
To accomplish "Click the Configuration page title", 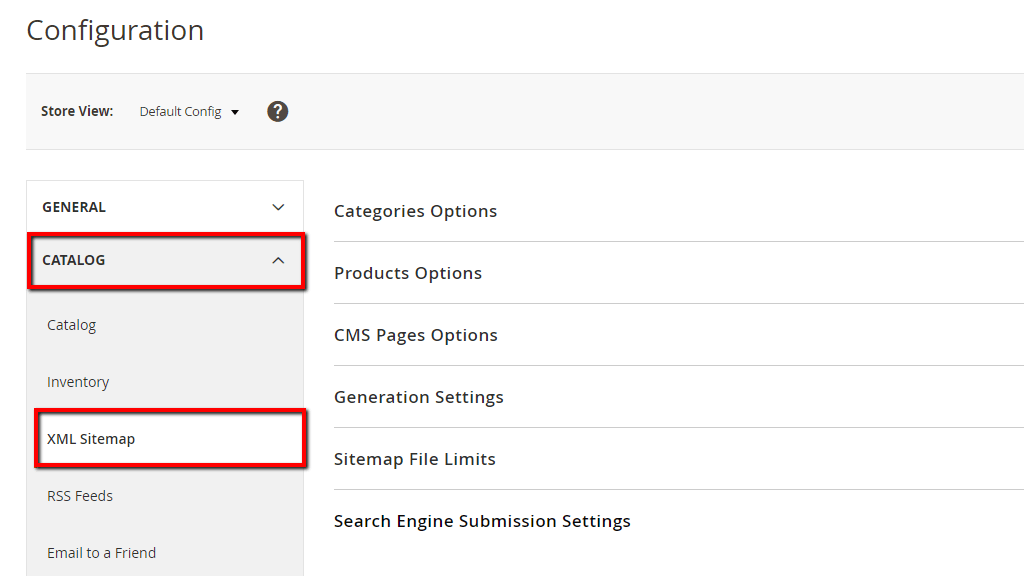I will [114, 30].
